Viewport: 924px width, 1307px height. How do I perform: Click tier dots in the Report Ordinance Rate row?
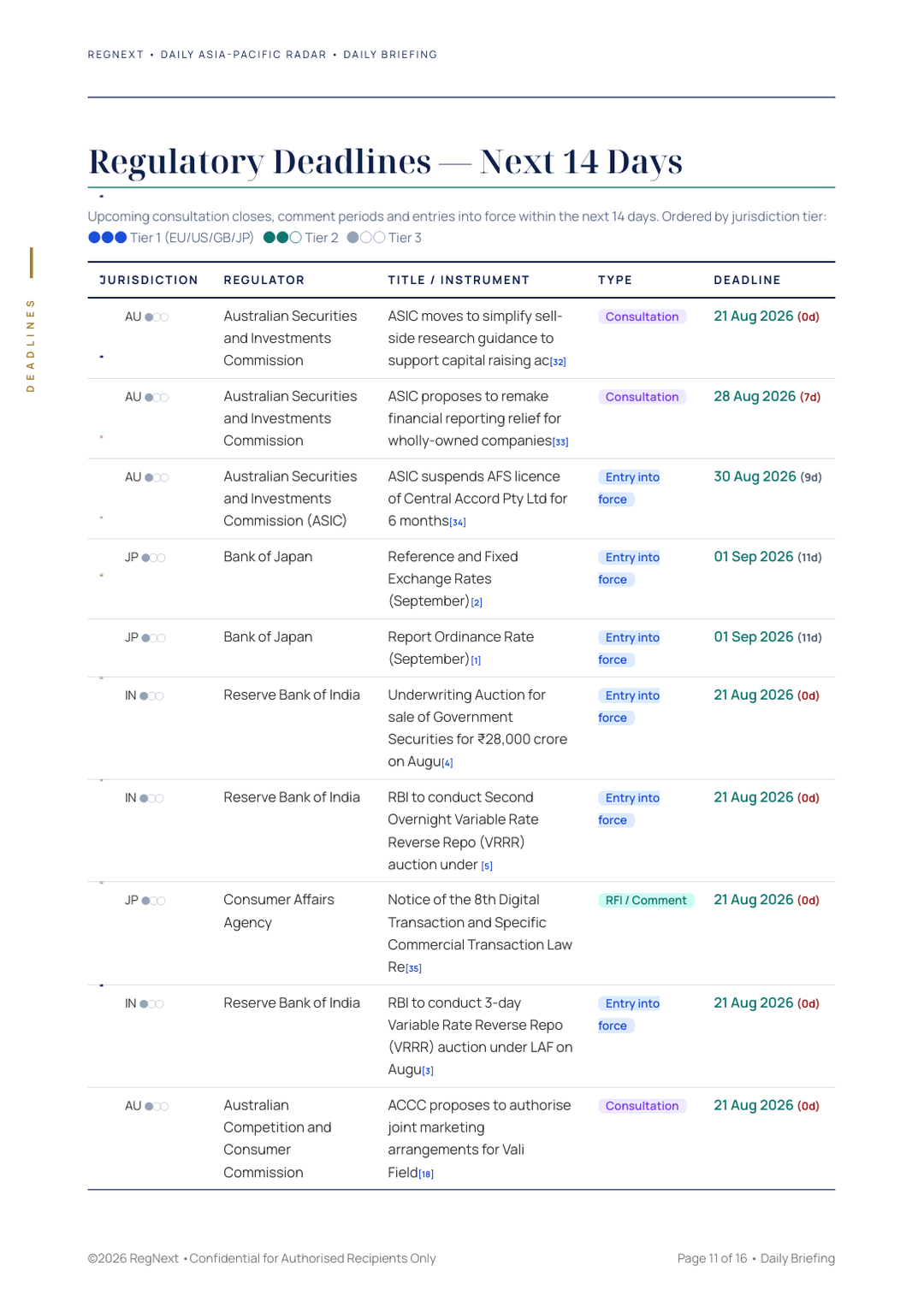[x=153, y=638]
